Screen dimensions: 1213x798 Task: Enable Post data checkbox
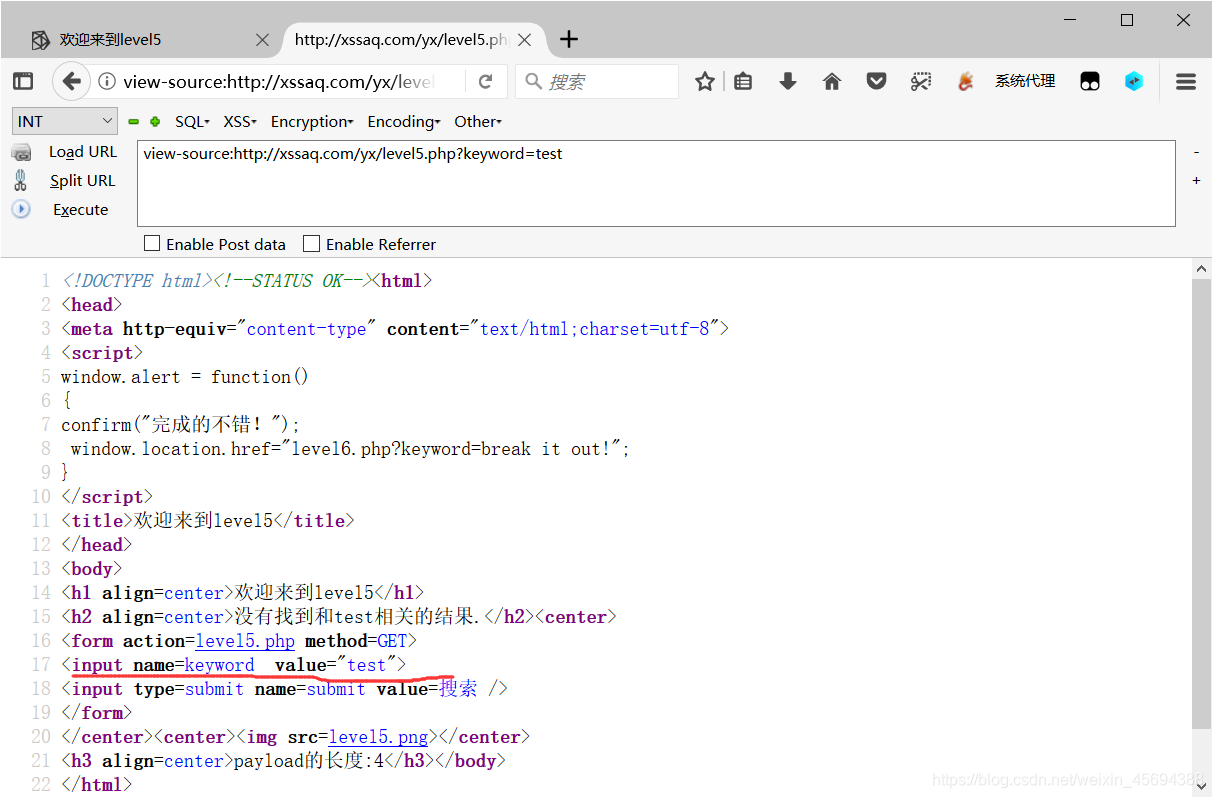coord(152,243)
